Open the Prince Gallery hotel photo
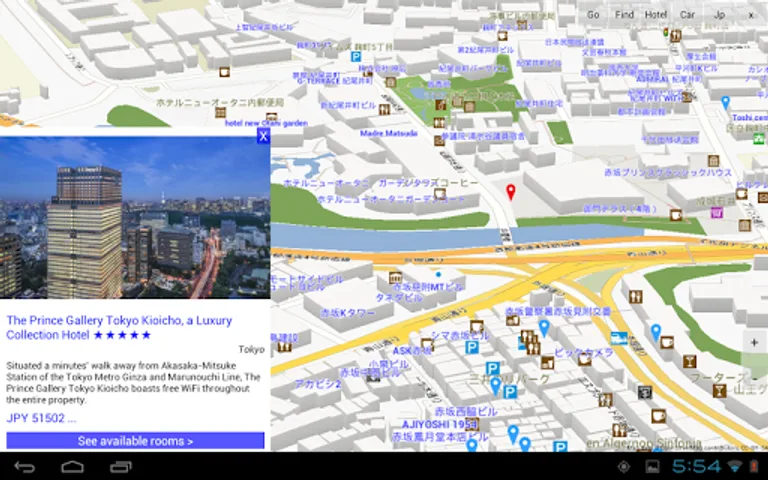Screen dimensions: 768x480 [135, 217]
